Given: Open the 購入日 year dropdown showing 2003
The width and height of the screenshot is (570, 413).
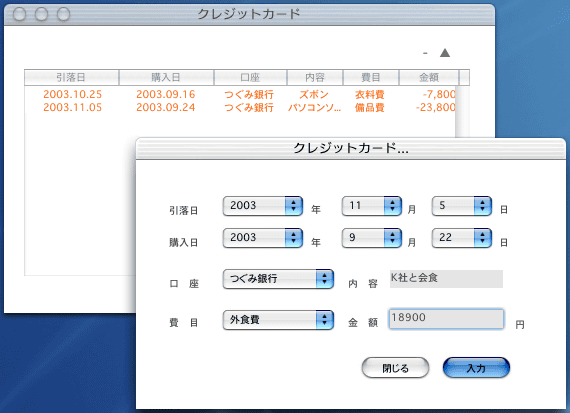Looking at the screenshot, I should pos(262,238).
